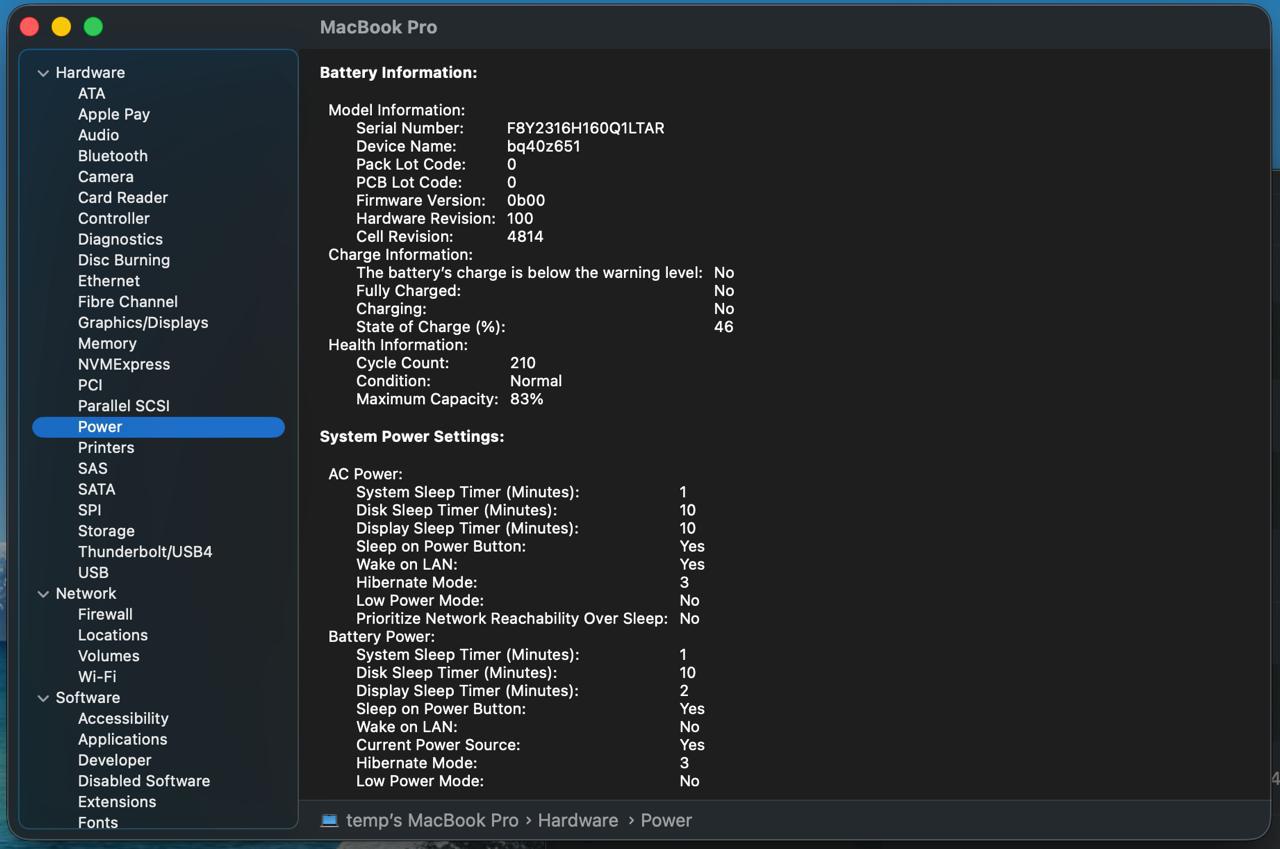The width and height of the screenshot is (1280, 849).
Task: Select USB in Hardware list
Action: 93,573
